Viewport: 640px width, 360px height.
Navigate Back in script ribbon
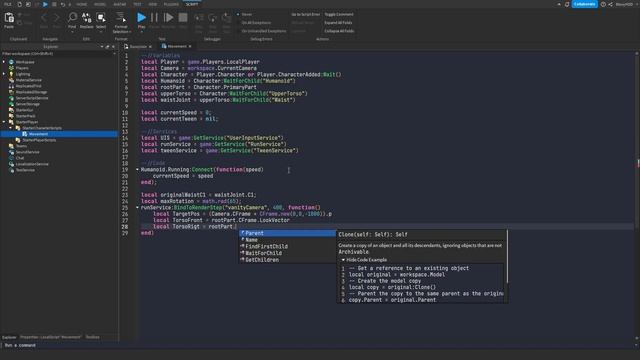click(44, 18)
